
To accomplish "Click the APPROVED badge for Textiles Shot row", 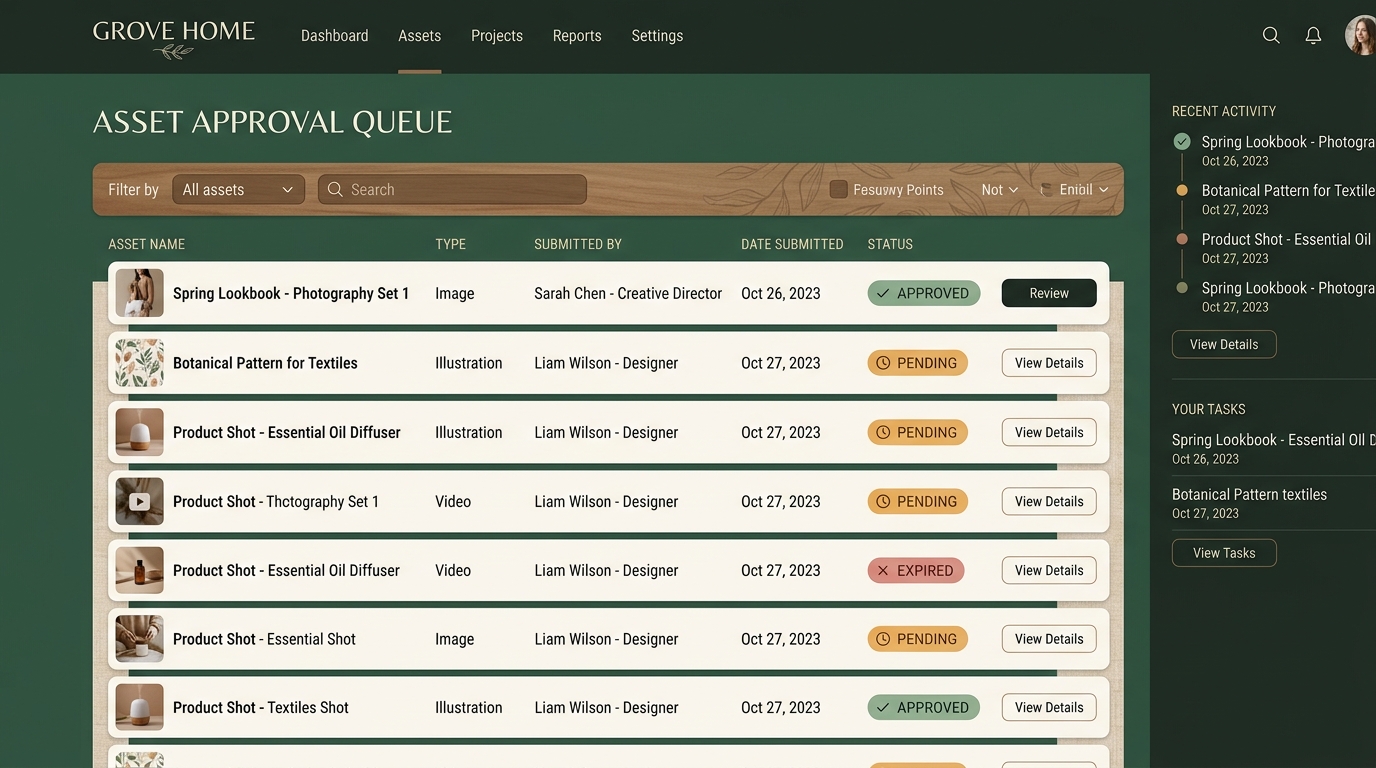I will [x=923, y=707].
